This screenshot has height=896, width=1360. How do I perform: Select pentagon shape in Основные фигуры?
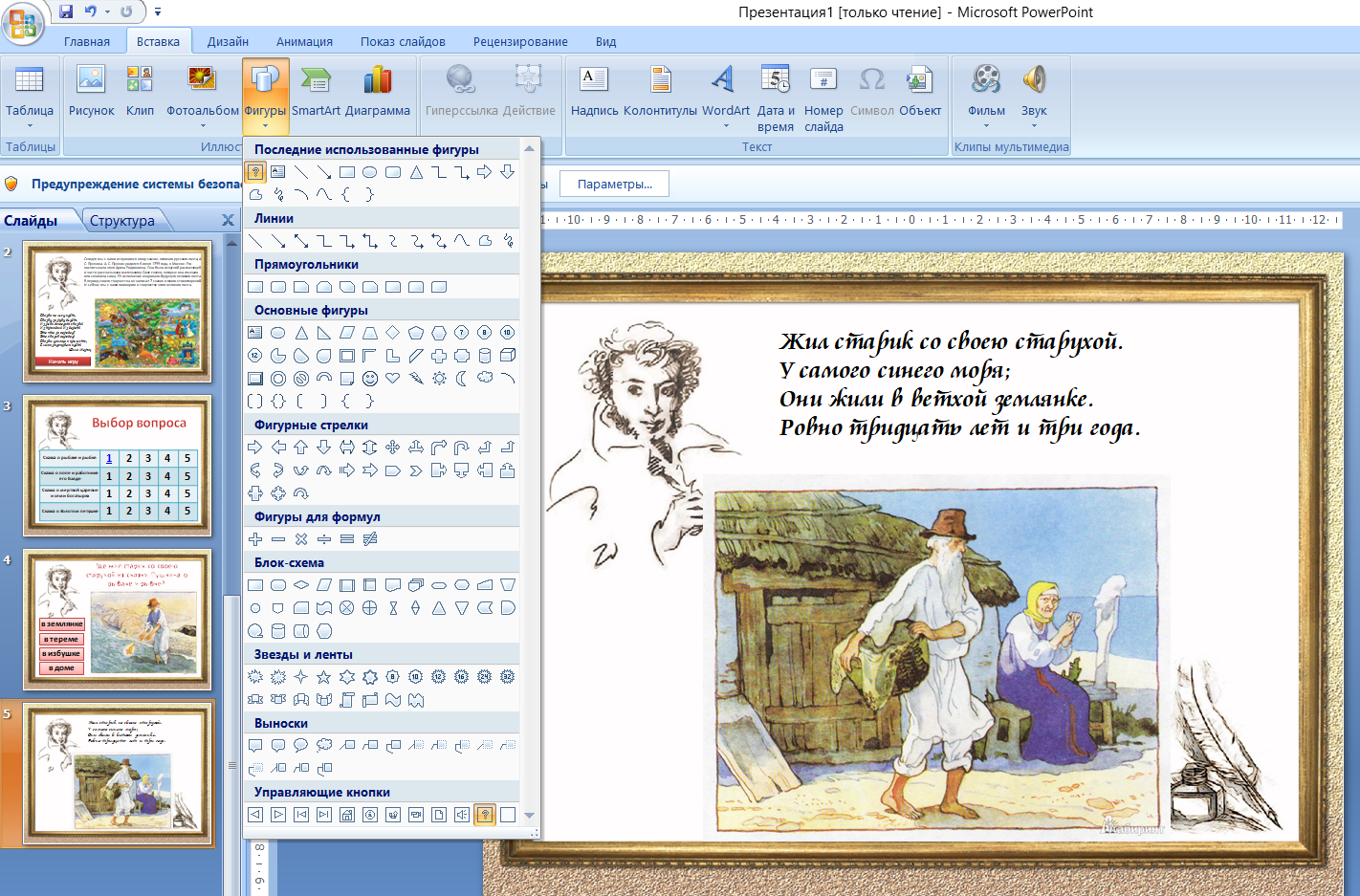tap(416, 333)
